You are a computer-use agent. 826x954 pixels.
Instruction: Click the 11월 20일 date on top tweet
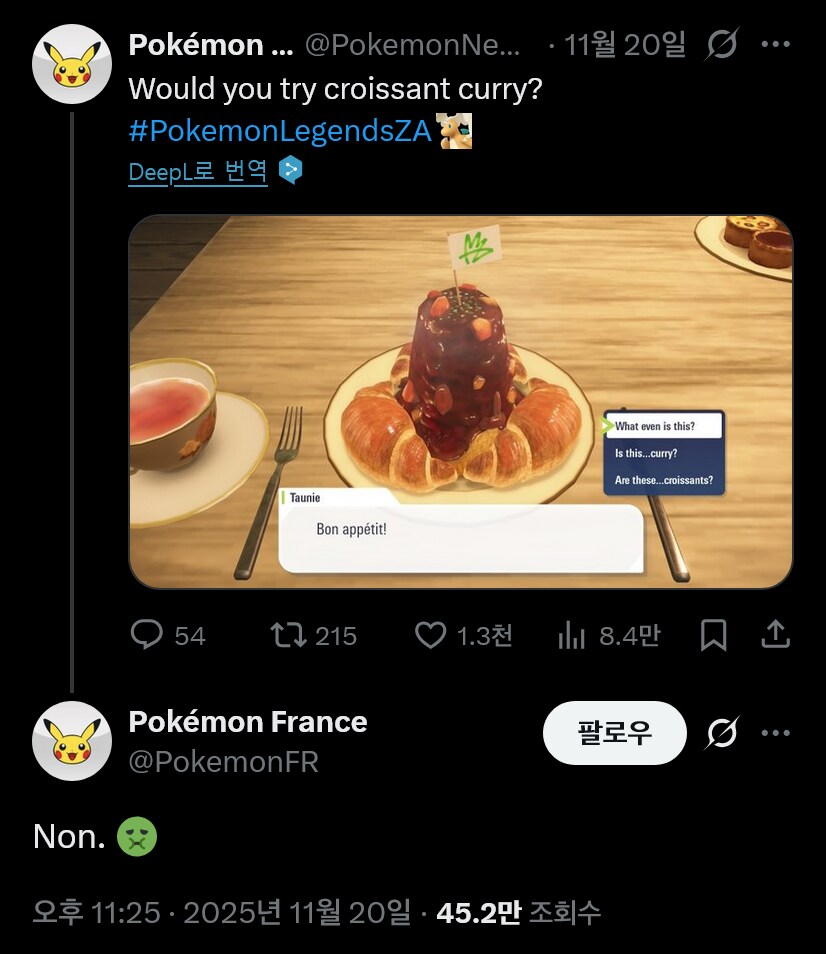625,44
